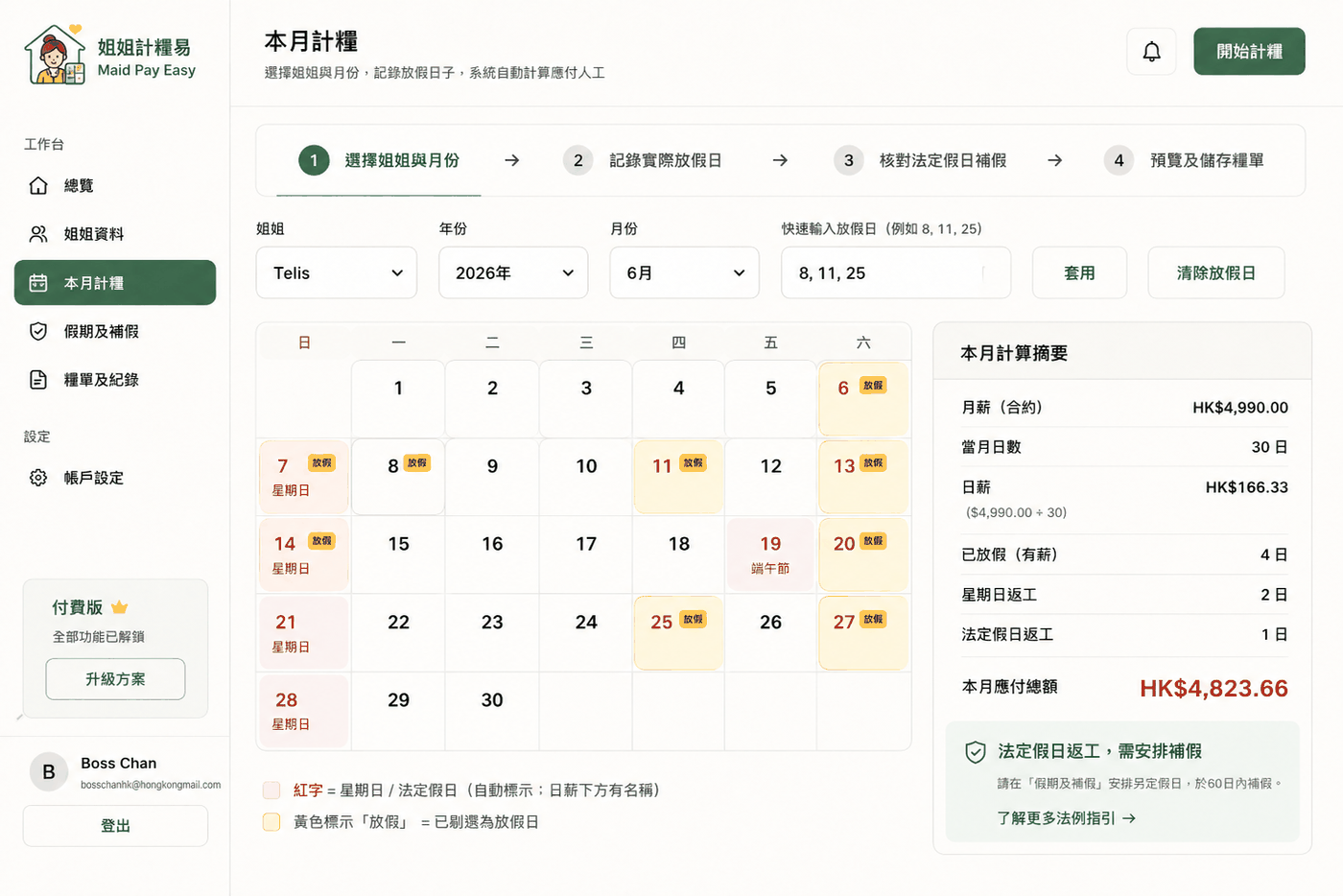This screenshot has height=896, width=1343.
Task: Toggle holiday on calendar day 20
Action: click(x=862, y=554)
